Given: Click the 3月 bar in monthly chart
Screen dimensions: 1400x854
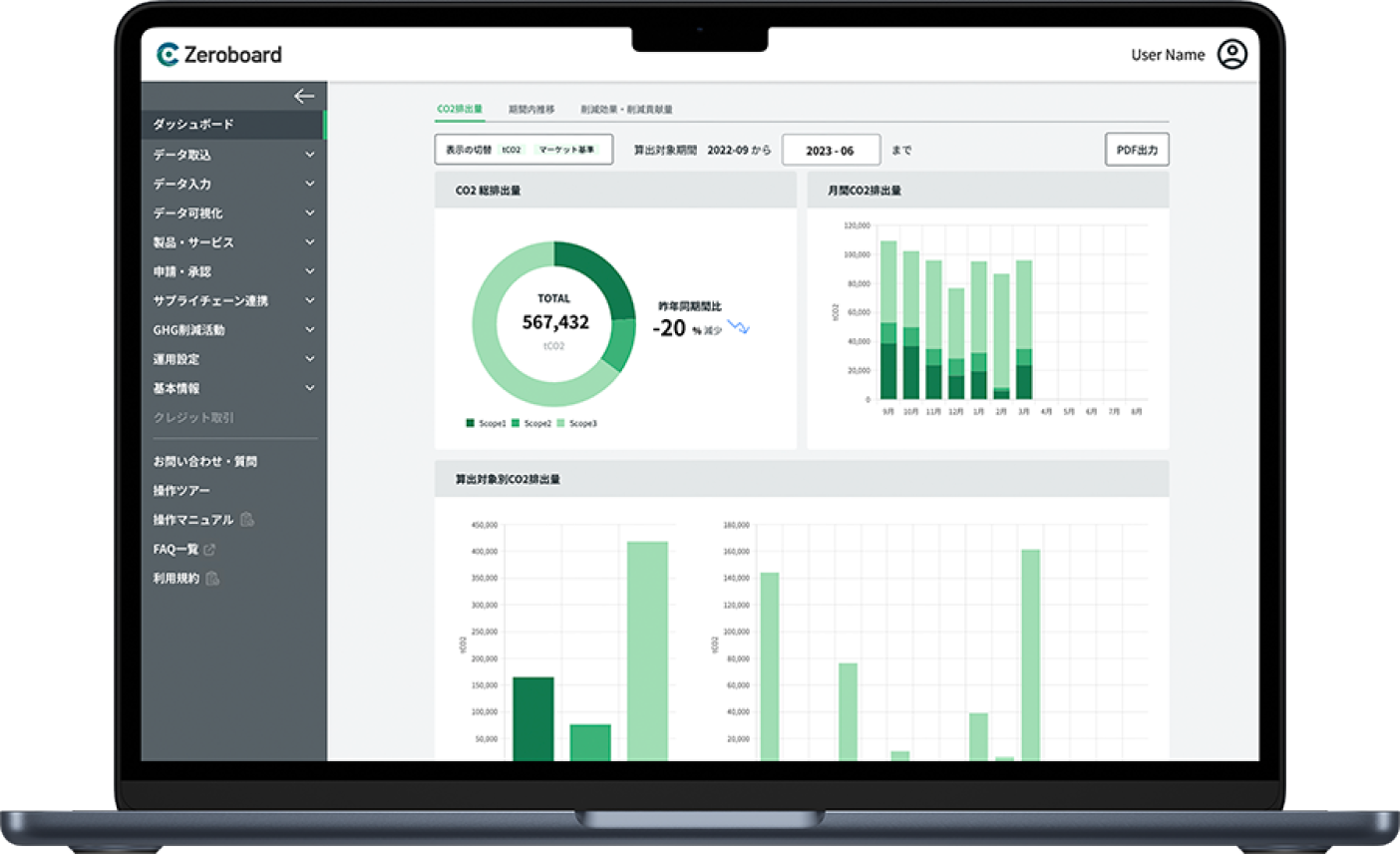Looking at the screenshot, I should 1023,330.
